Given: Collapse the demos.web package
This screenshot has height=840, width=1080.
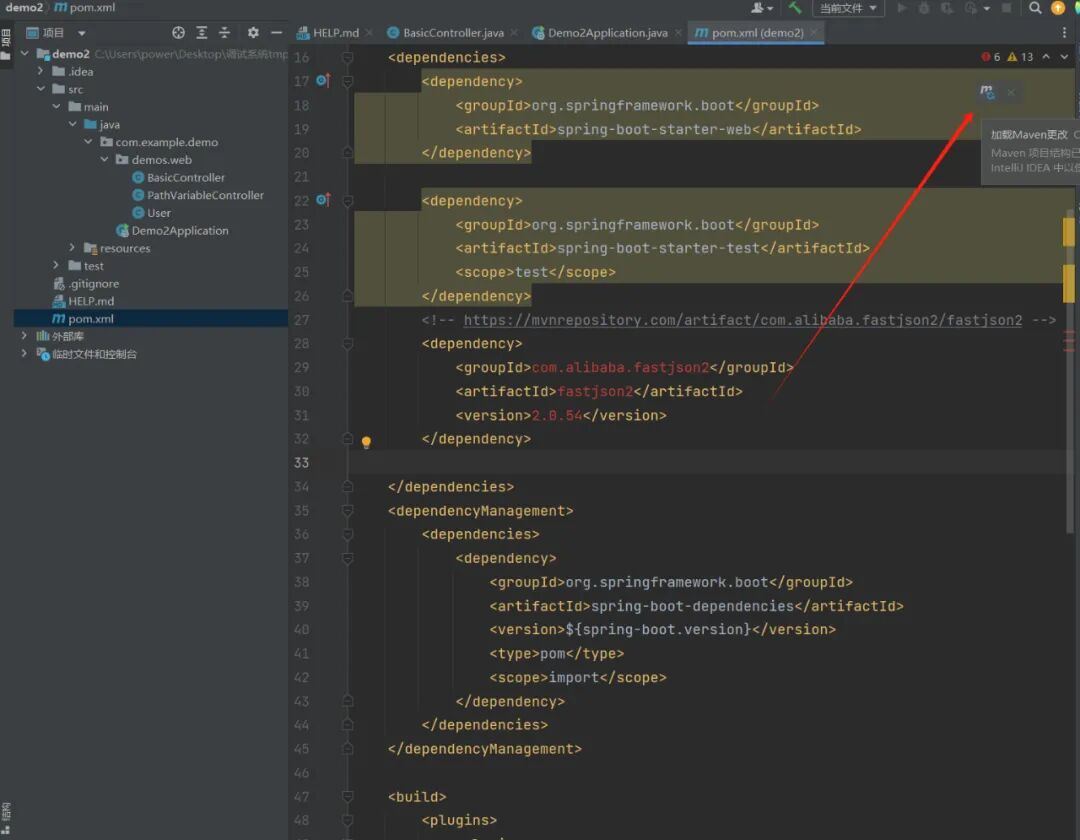Looking at the screenshot, I should [105, 160].
